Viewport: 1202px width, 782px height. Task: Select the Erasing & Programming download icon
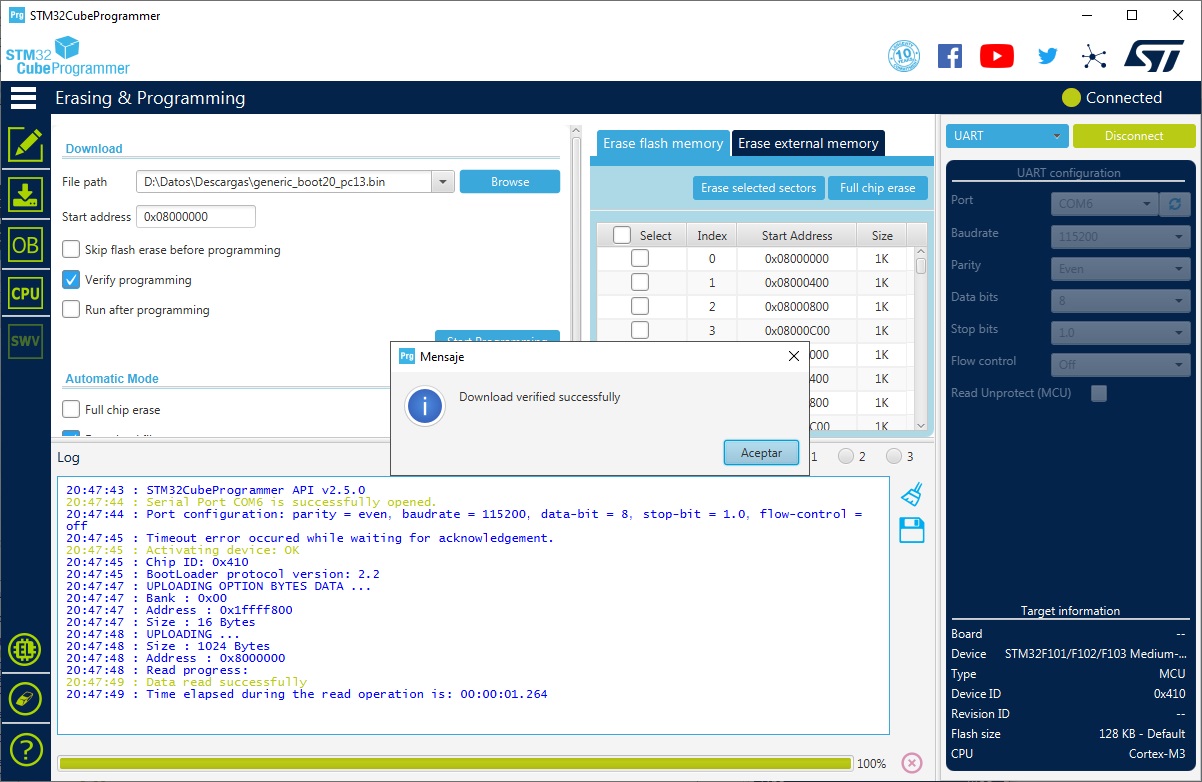pos(25,194)
